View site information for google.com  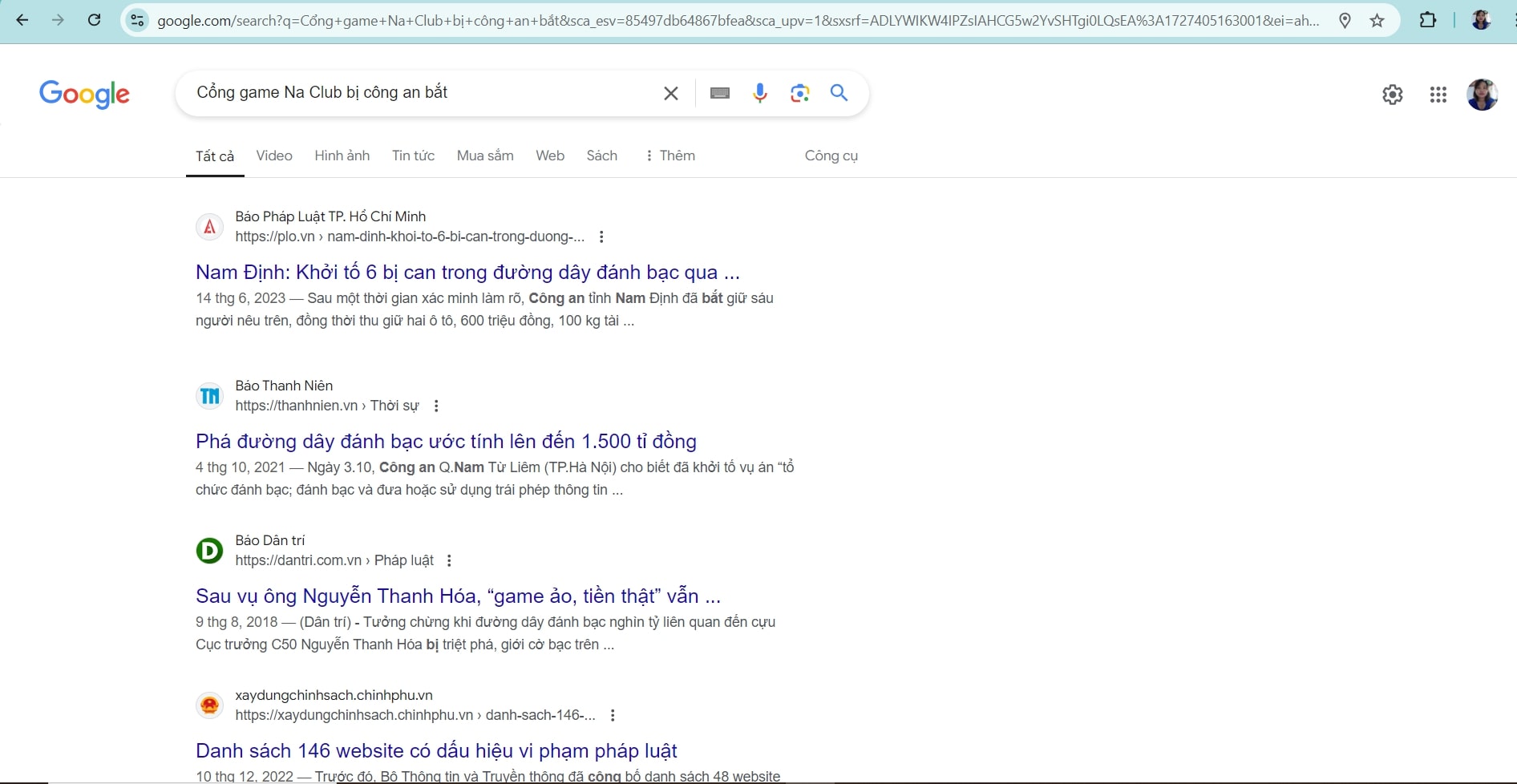tap(138, 21)
